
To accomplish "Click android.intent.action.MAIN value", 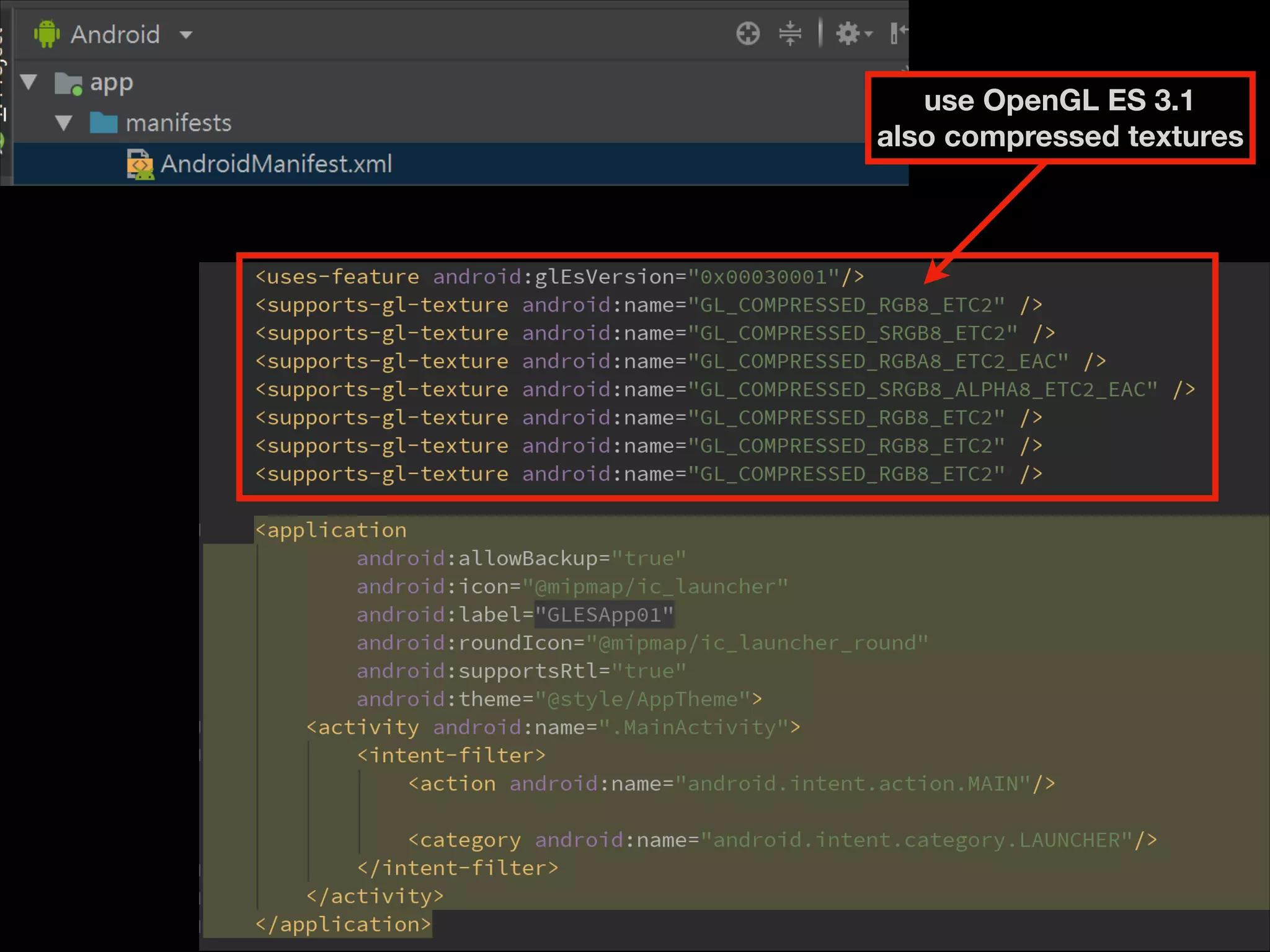I will (853, 784).
